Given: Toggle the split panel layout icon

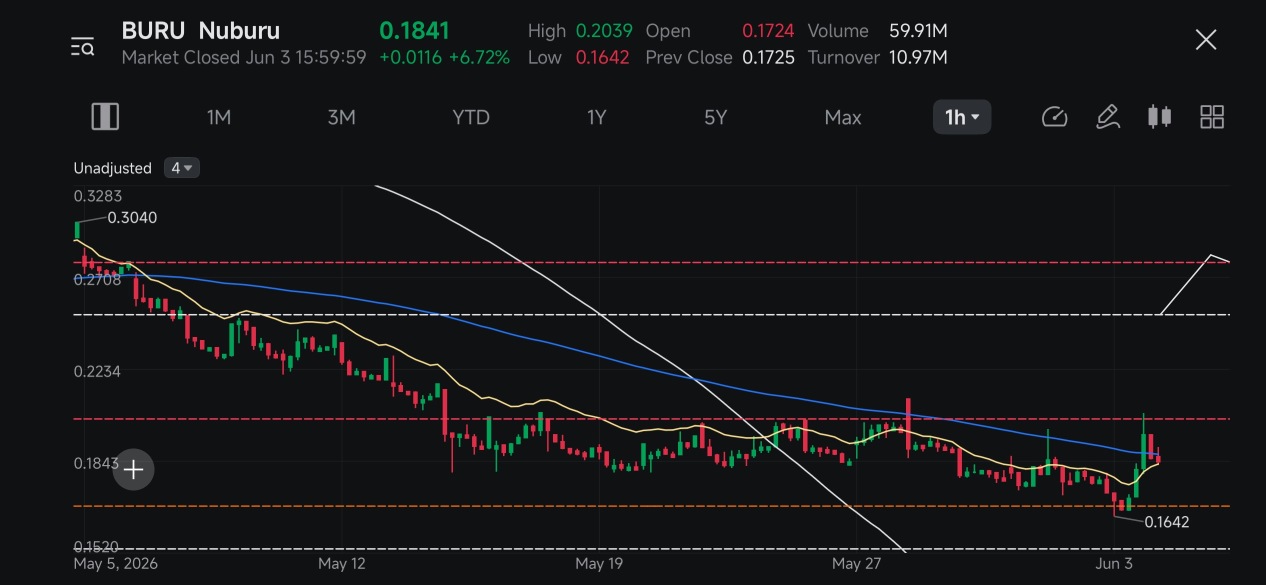Looking at the screenshot, I should tap(105, 117).
